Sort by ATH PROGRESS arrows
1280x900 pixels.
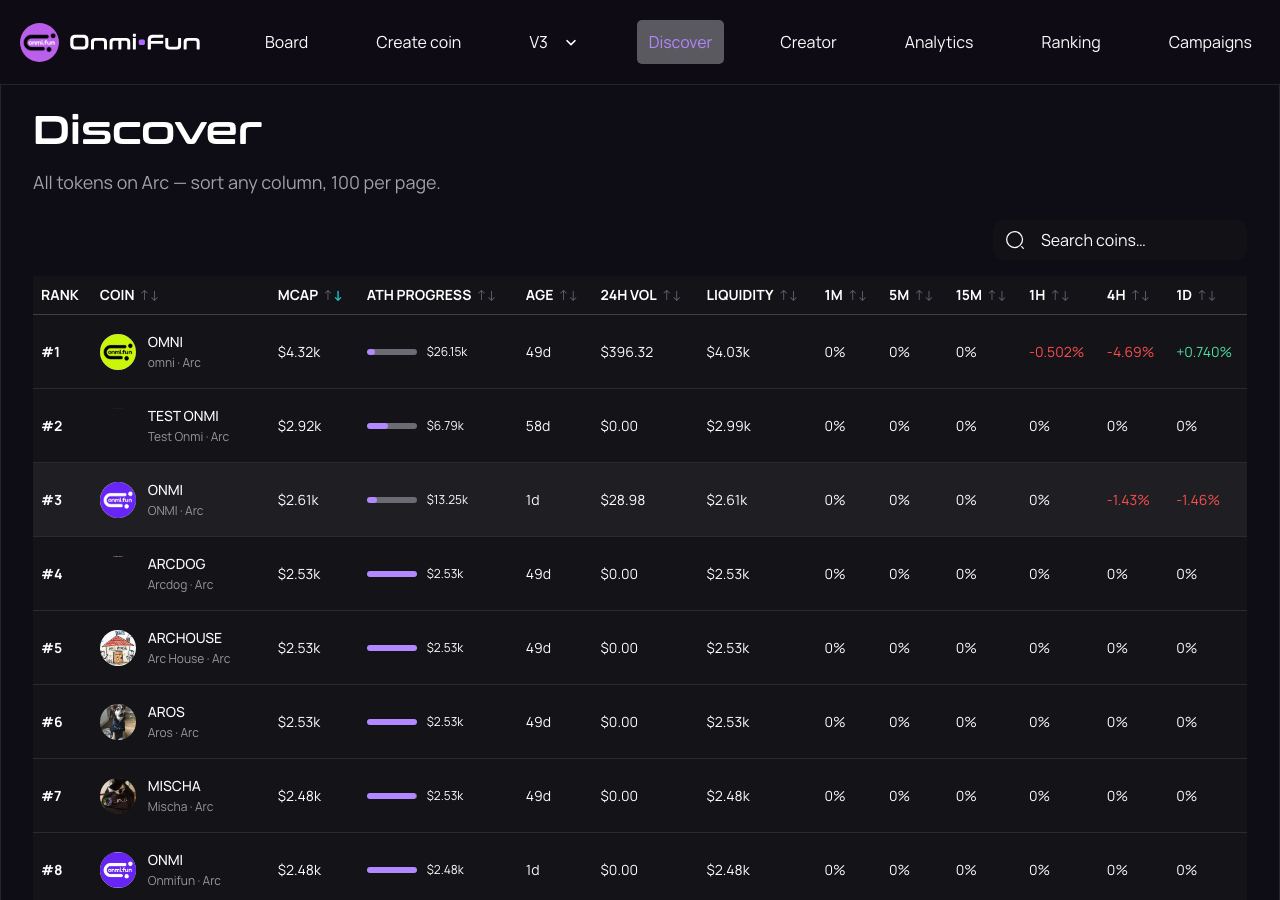tap(487, 295)
